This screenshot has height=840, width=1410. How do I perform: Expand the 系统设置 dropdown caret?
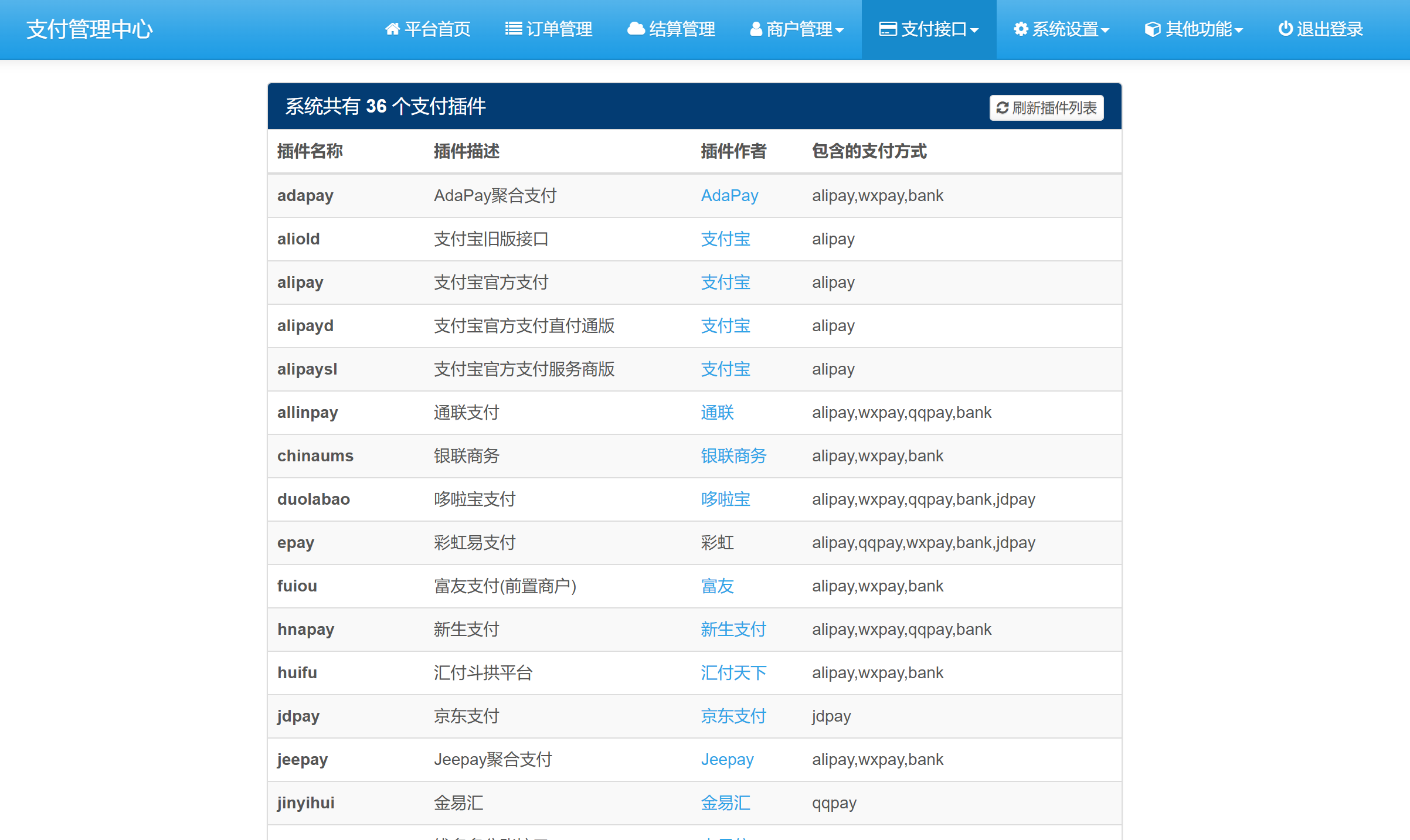[1105, 30]
